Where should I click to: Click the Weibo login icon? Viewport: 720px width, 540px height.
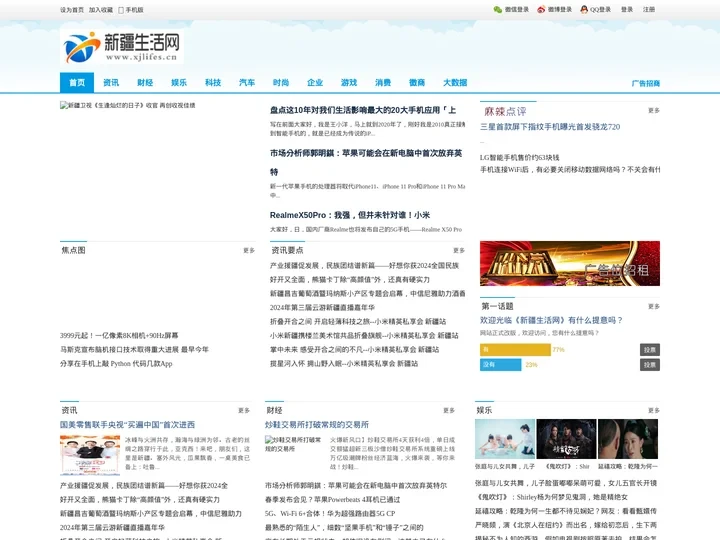pos(541,9)
